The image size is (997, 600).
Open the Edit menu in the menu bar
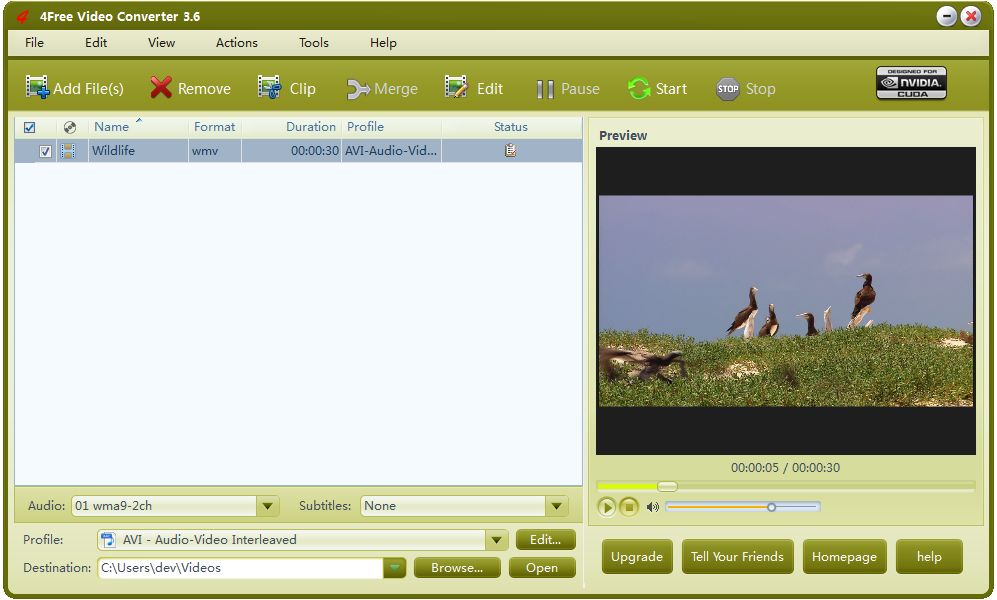(x=96, y=43)
